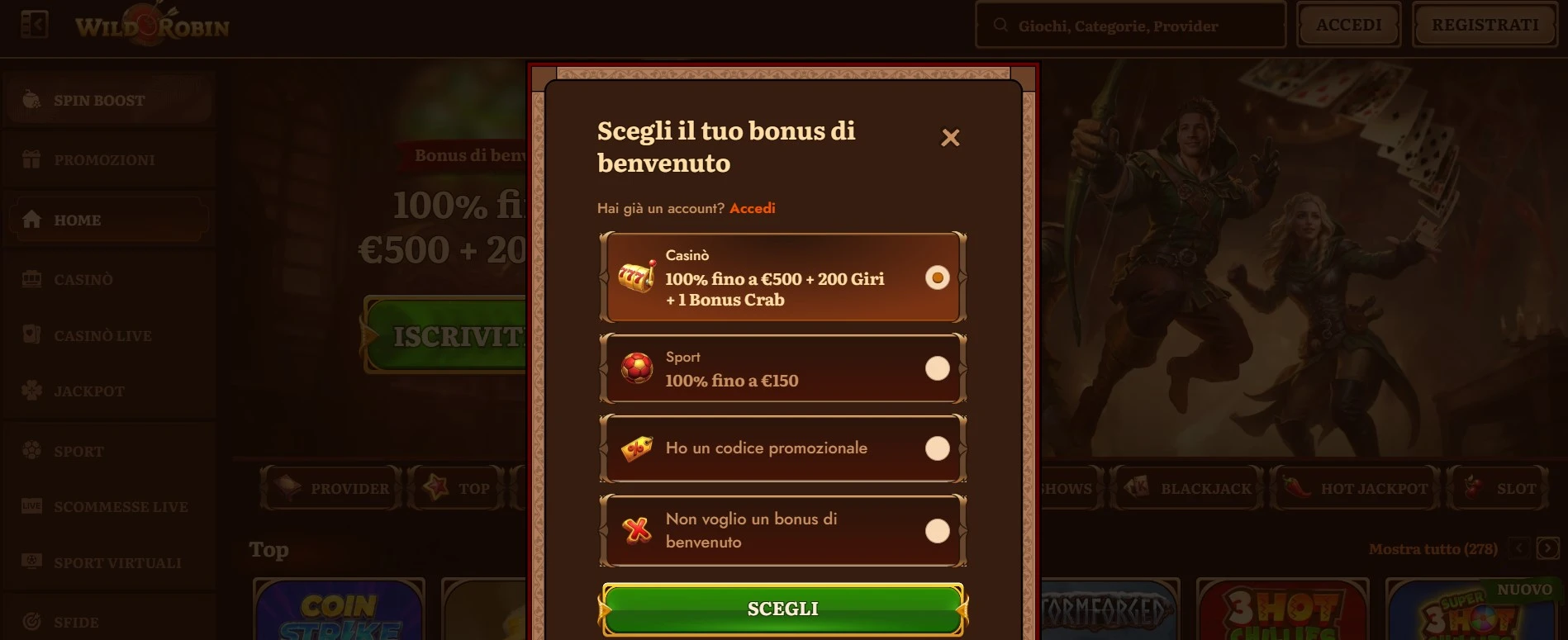Image resolution: width=1568 pixels, height=640 pixels.
Task: Collapse the sidebar with top-left panel icon
Action: [x=34, y=25]
